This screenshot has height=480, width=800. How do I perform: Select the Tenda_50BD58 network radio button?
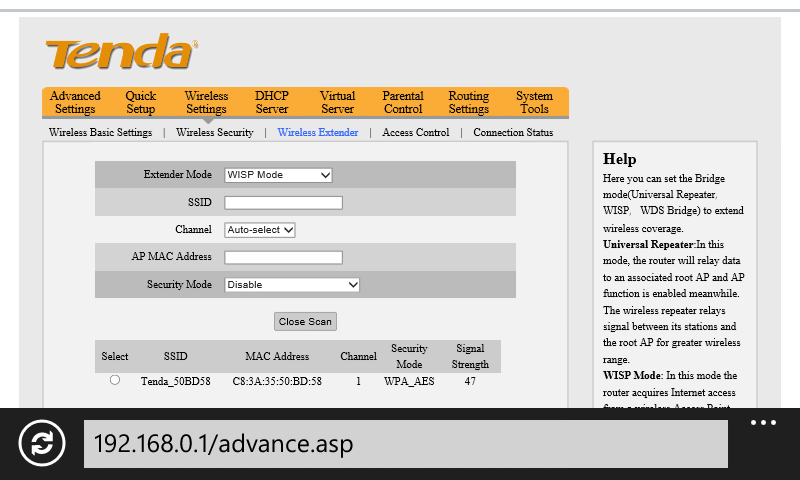point(115,380)
